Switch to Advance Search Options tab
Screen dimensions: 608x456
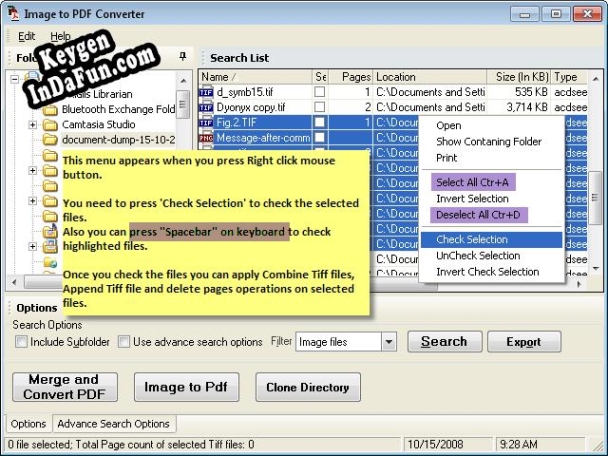(114, 424)
